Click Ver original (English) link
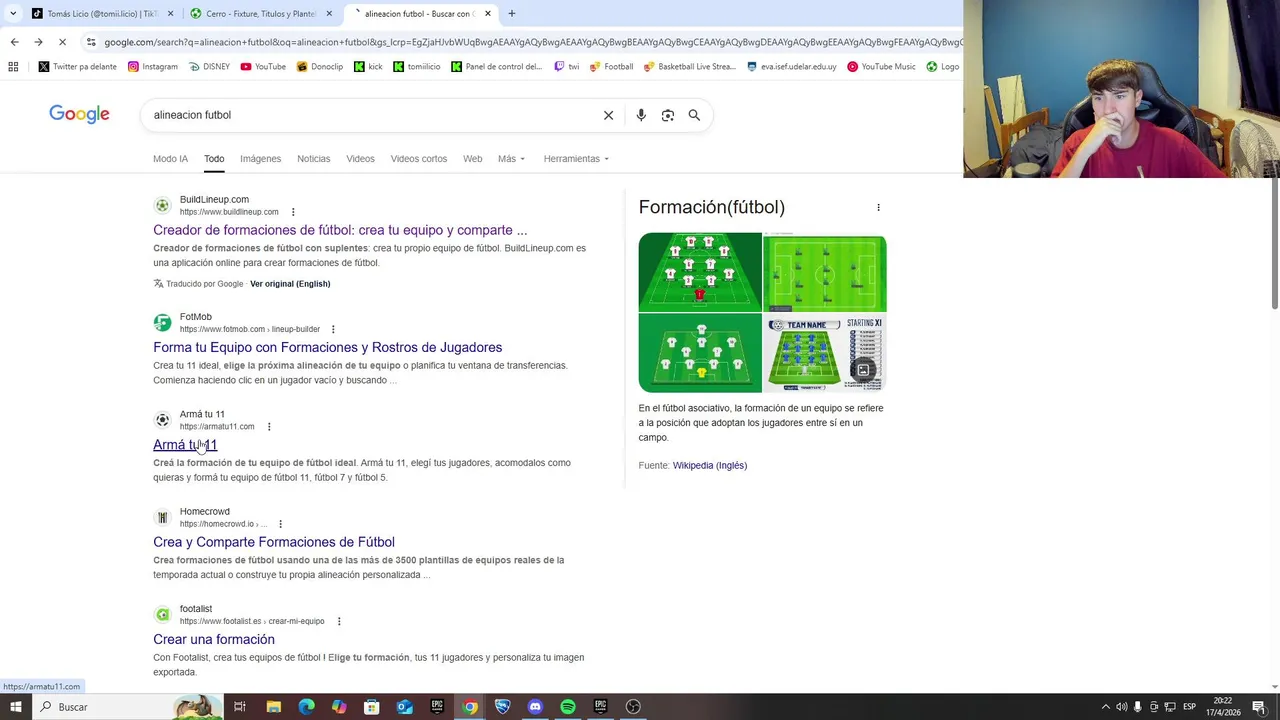Screen dimensions: 1280x720 pyautogui.click(x=290, y=284)
